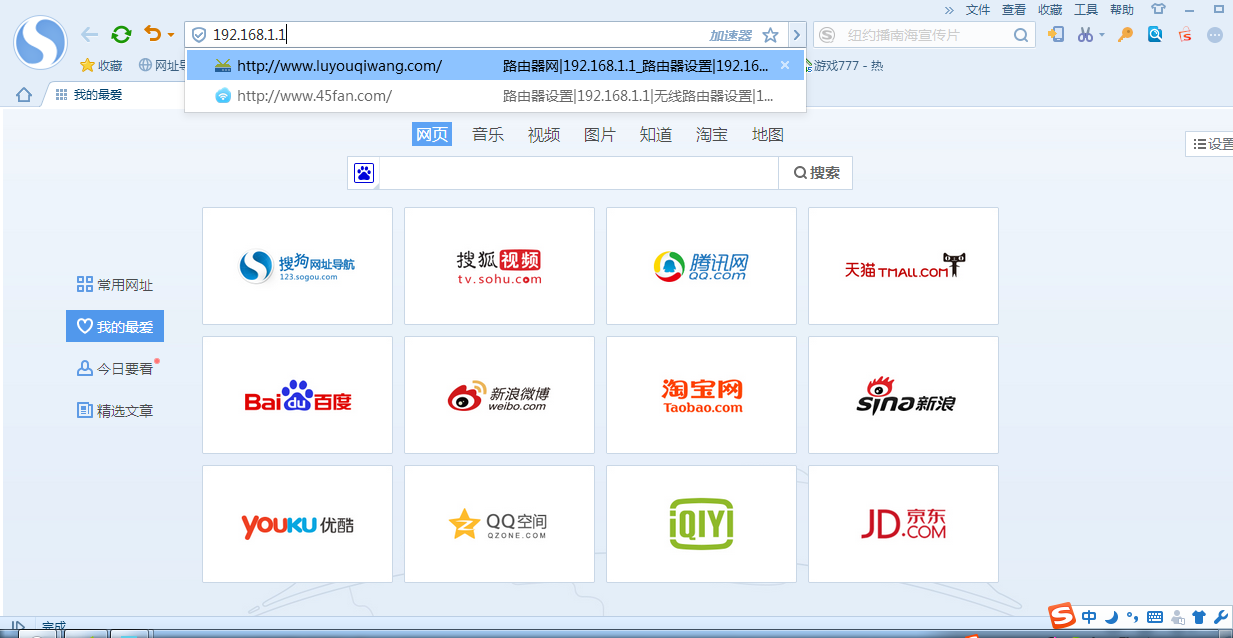
Task: Choose the luyouqiwang.com address suggestion
Action: [x=495, y=66]
